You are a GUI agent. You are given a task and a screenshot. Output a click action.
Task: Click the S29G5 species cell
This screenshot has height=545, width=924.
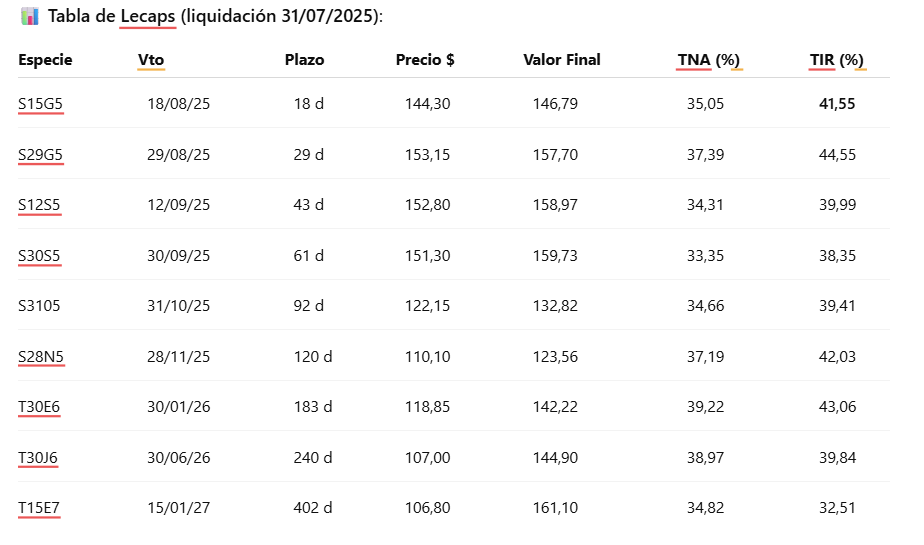41,154
